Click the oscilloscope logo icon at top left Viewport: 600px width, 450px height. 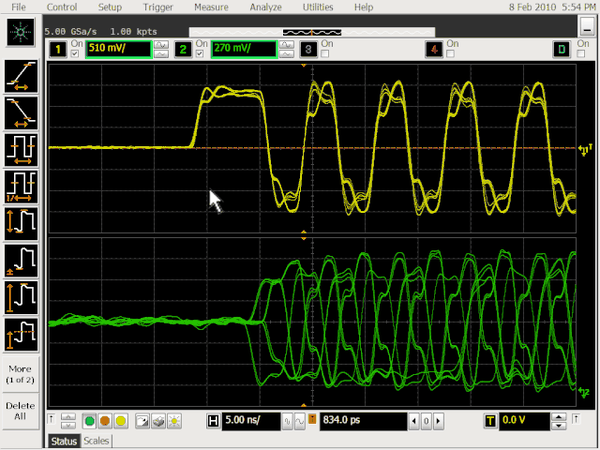(x=21, y=32)
